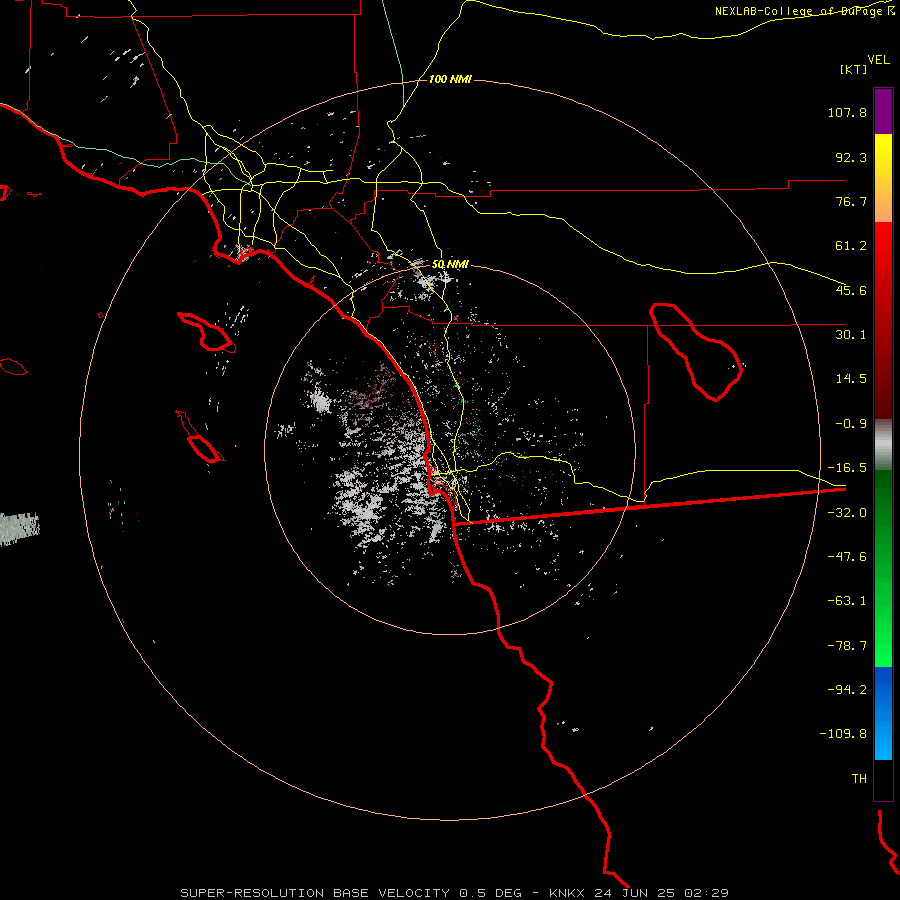The height and width of the screenshot is (900, 900).
Task: Click the KNKX station identifier
Action: 567,893
